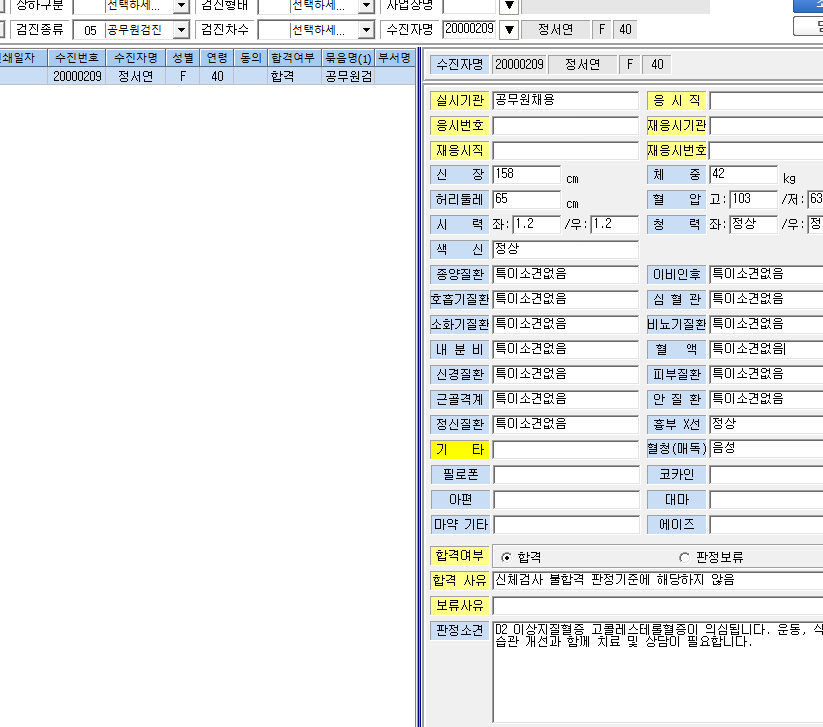
Task: Select the 판정보류 radio button
Action: point(684,557)
